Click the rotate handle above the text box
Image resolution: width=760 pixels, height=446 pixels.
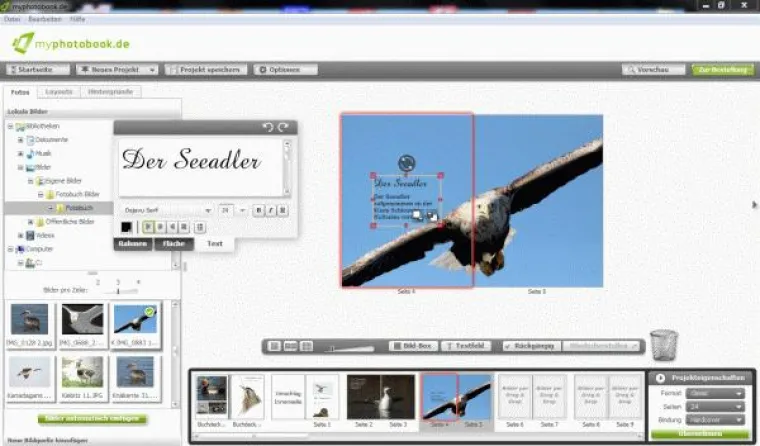[406, 162]
